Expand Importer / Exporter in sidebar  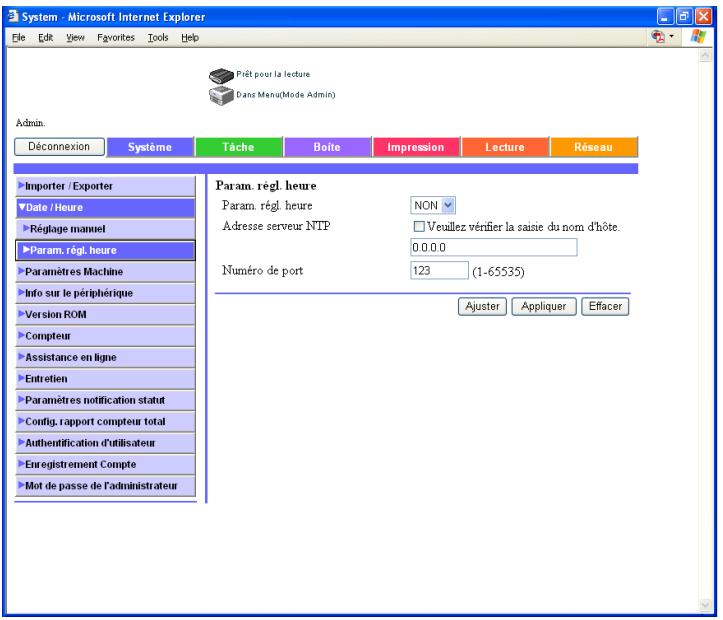pos(105,186)
